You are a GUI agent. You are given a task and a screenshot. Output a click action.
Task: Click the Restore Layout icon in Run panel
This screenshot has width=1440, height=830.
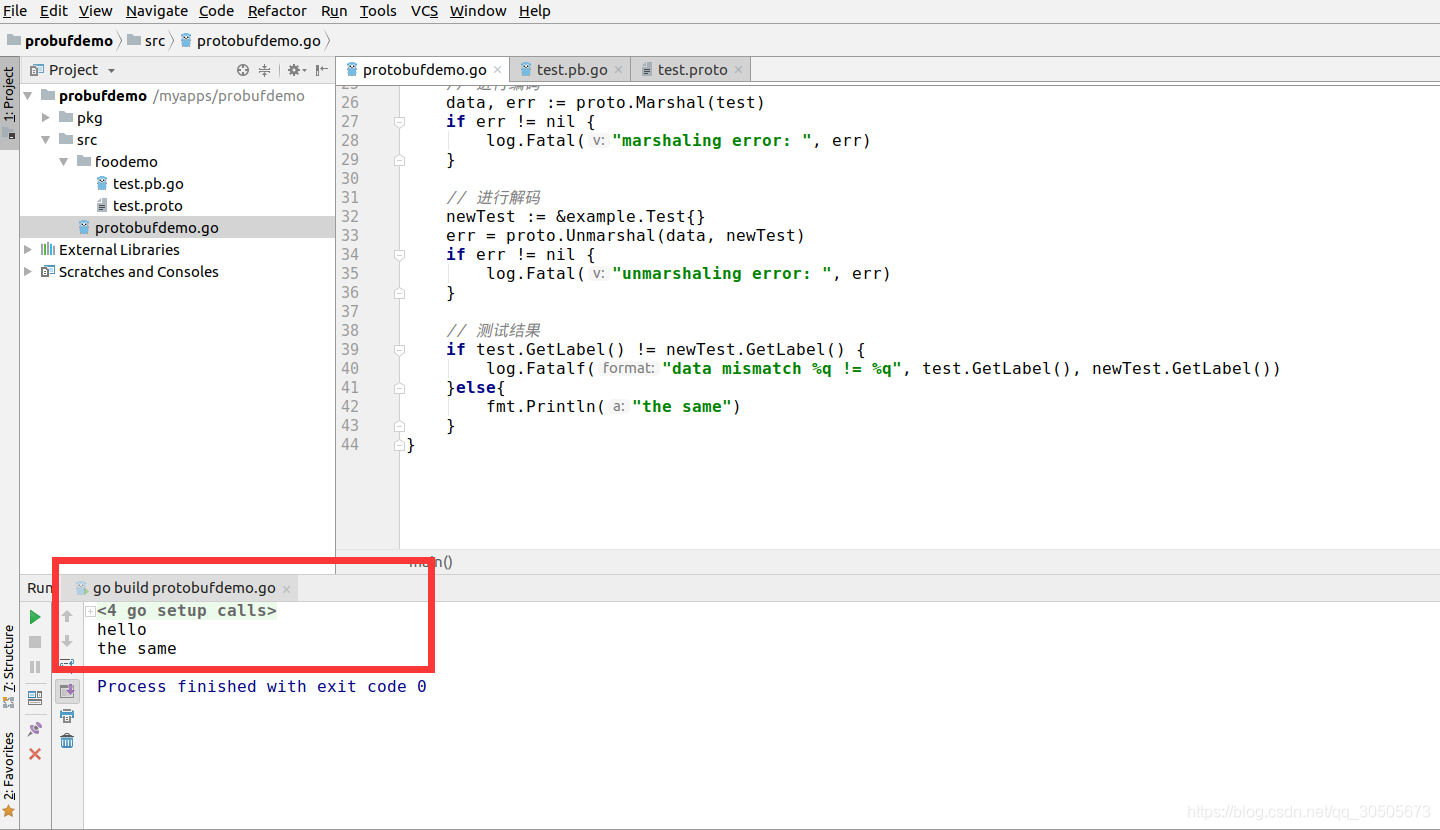pos(35,697)
